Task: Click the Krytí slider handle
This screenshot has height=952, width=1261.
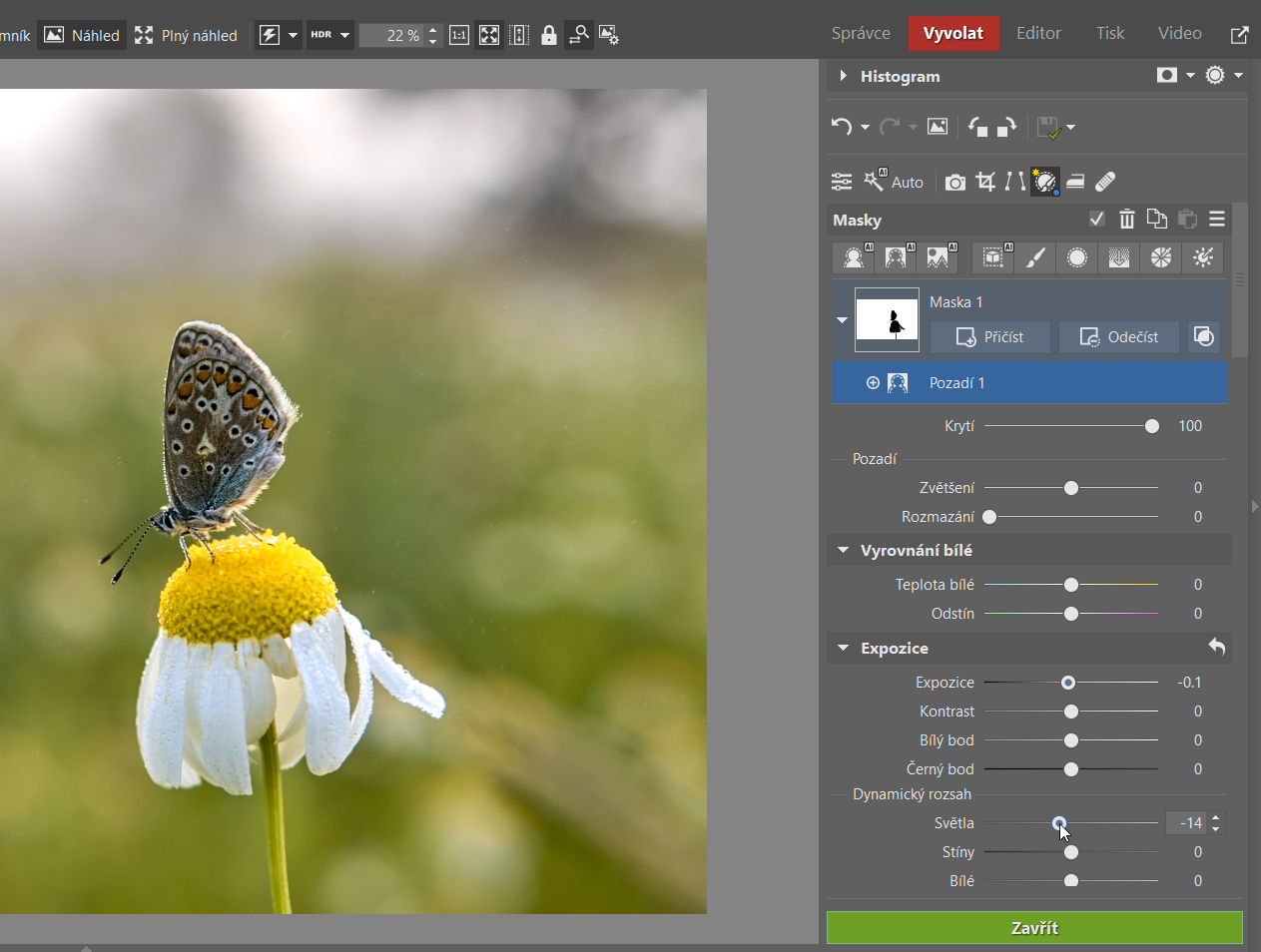Action: point(1152,426)
